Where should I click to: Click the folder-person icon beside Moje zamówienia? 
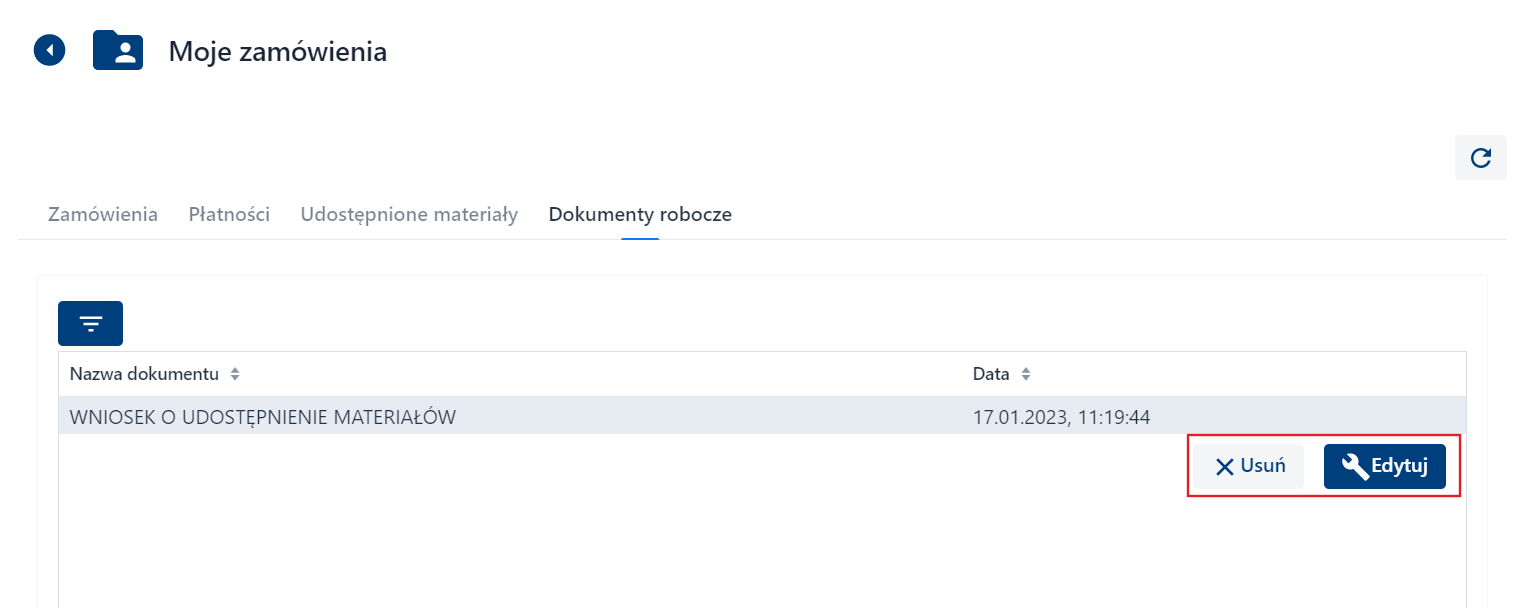118,50
